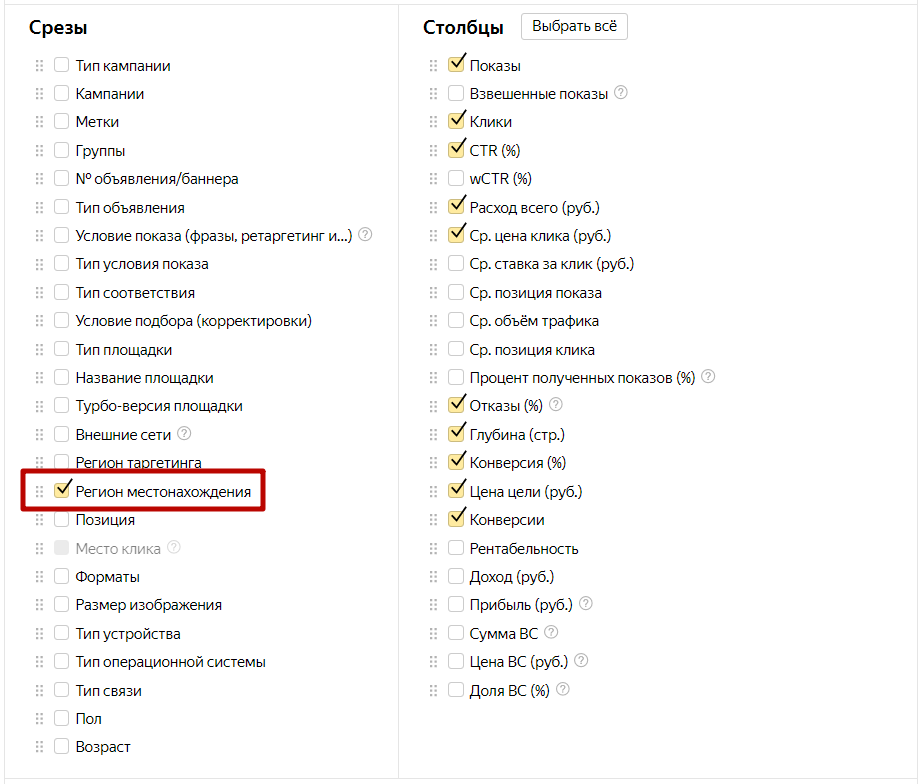Select the Кампании slice label

(x=110, y=94)
